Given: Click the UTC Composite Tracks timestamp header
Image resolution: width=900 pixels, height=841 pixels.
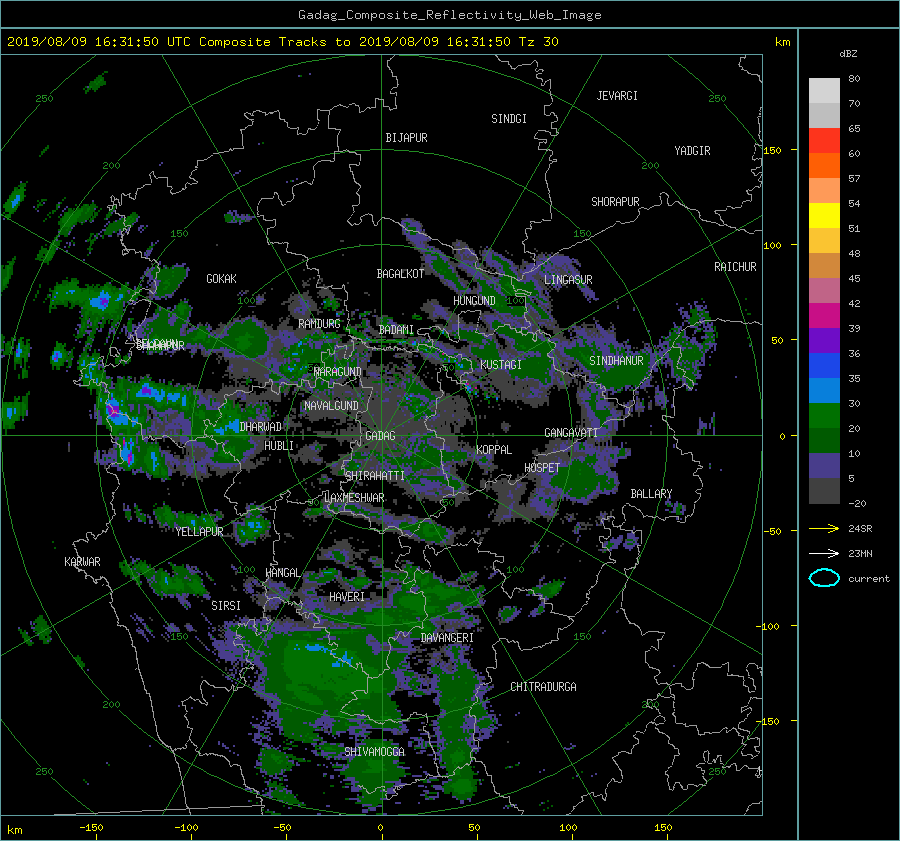Looking at the screenshot, I should pos(282,42).
